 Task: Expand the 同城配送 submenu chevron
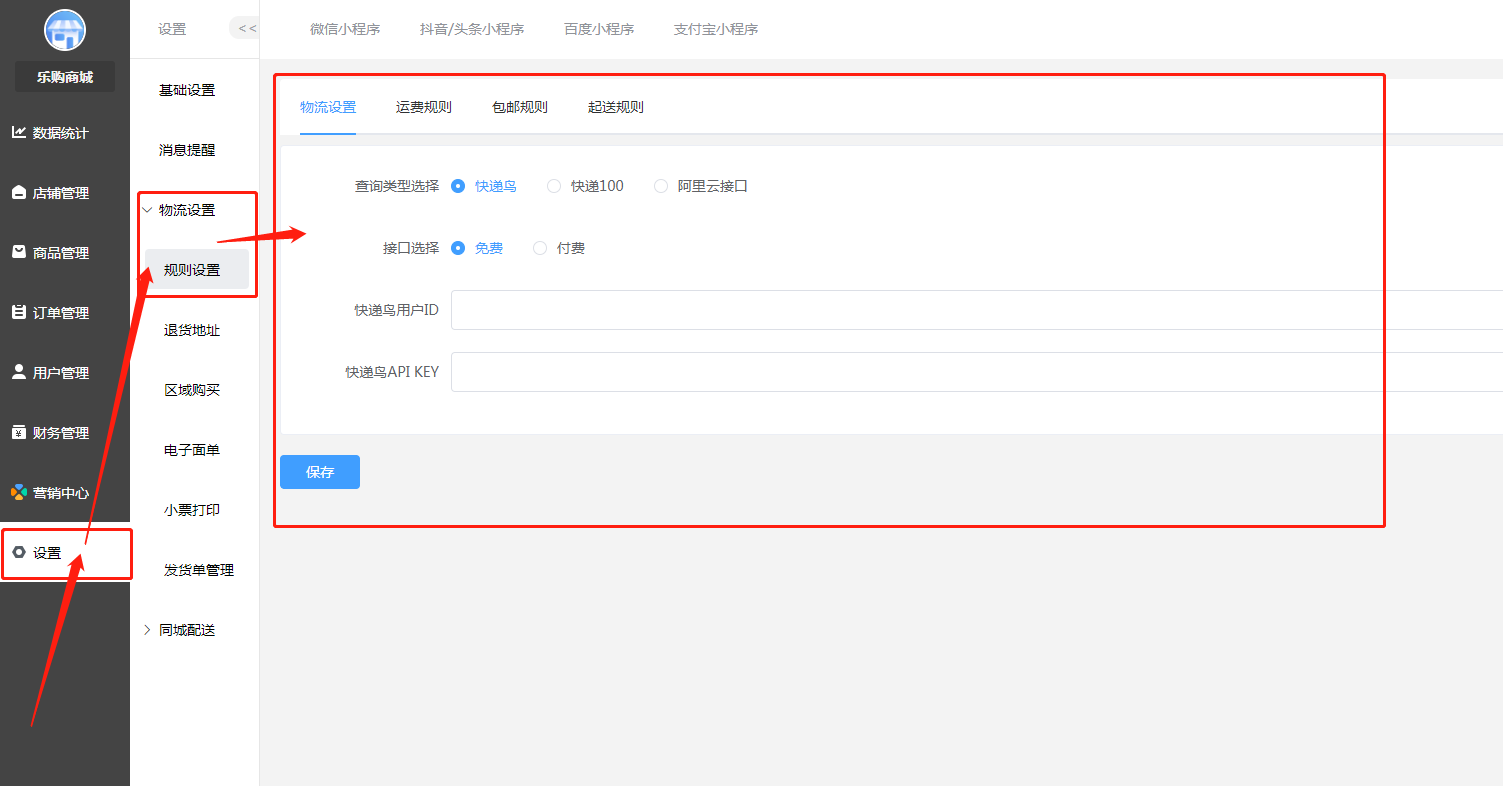(x=148, y=630)
